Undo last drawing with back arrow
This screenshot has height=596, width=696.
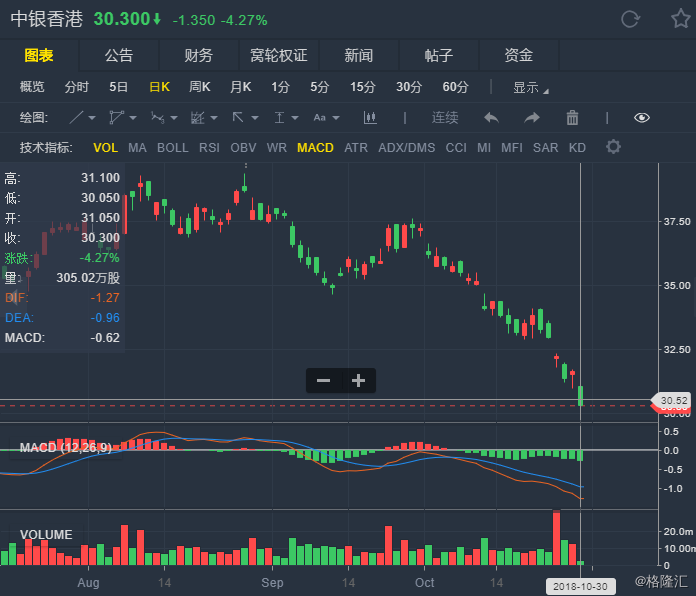click(491, 118)
